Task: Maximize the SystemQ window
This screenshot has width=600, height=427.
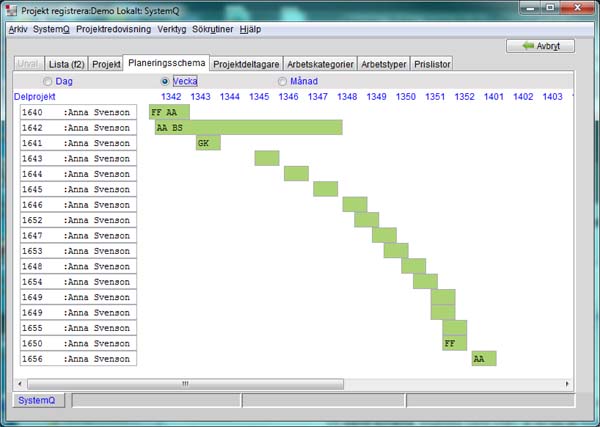Action: coord(550,8)
